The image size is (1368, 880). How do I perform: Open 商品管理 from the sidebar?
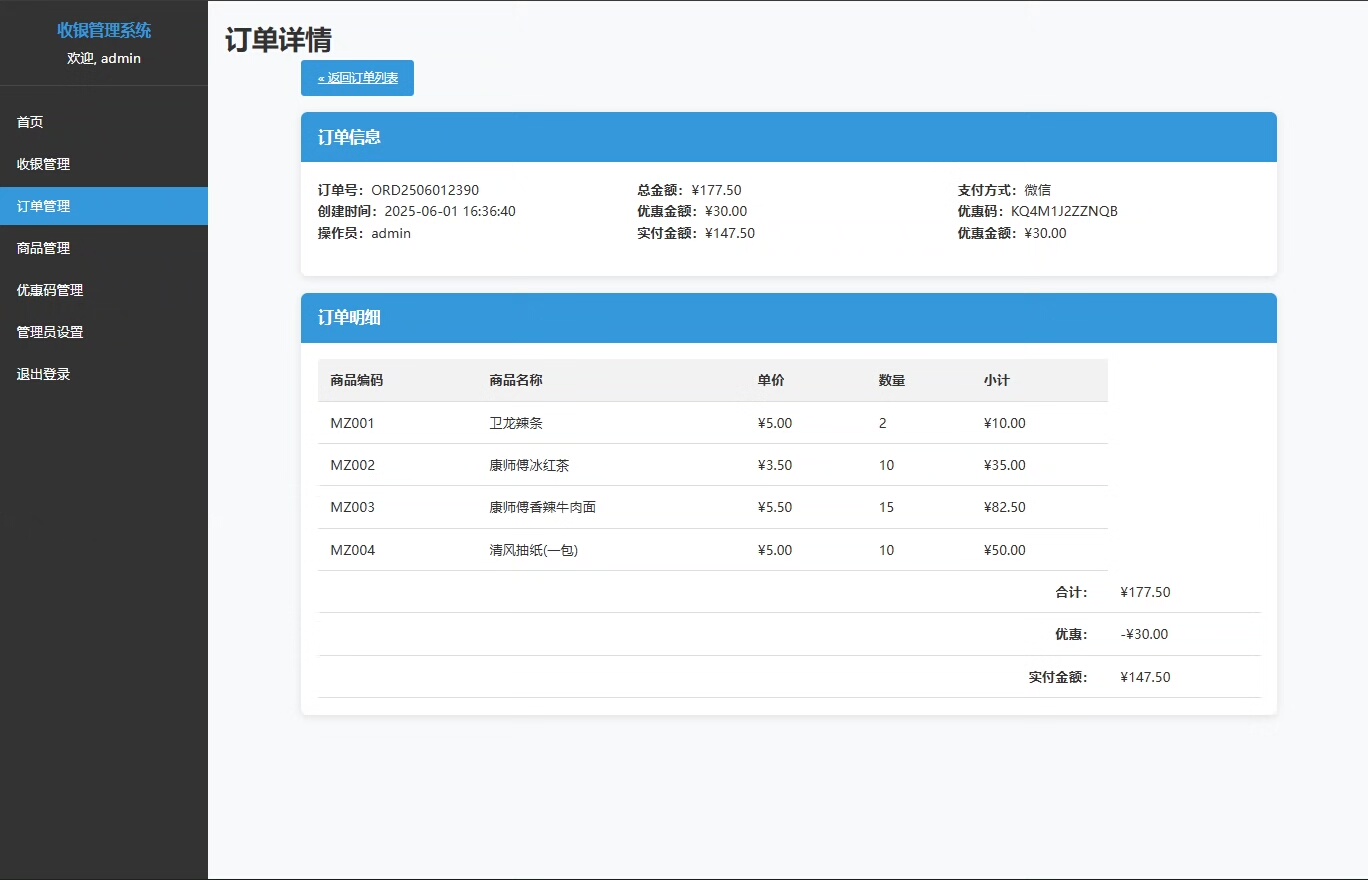(43, 248)
